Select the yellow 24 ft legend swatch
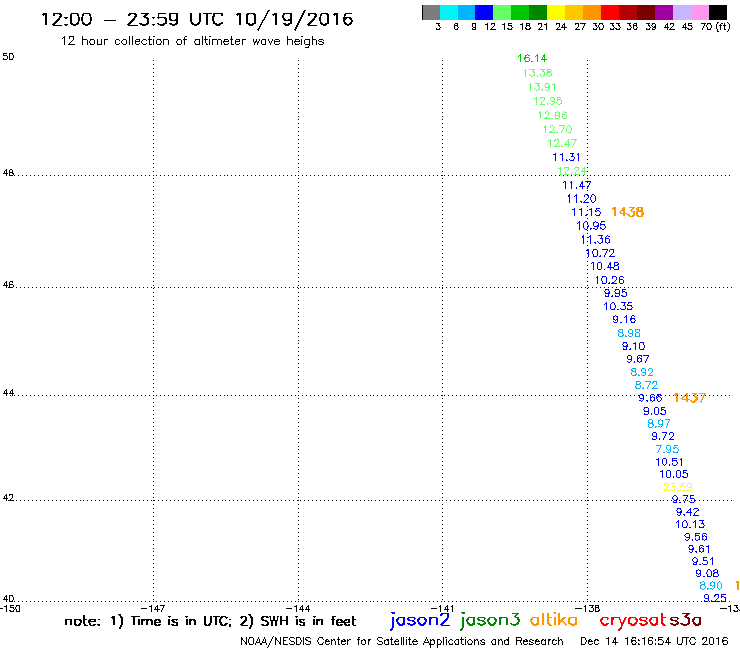The width and height of the screenshot is (740, 650). (x=556, y=12)
